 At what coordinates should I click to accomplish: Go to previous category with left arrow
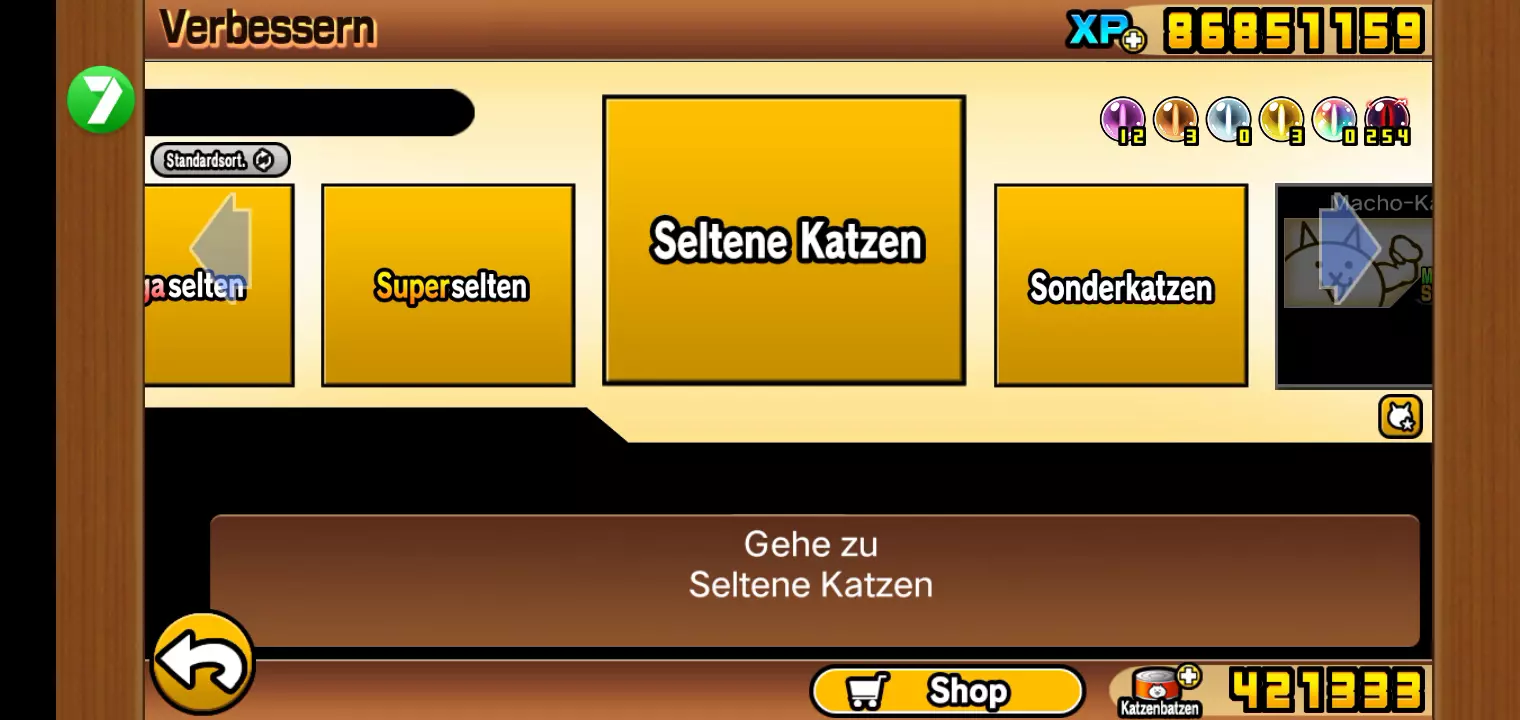coord(220,246)
